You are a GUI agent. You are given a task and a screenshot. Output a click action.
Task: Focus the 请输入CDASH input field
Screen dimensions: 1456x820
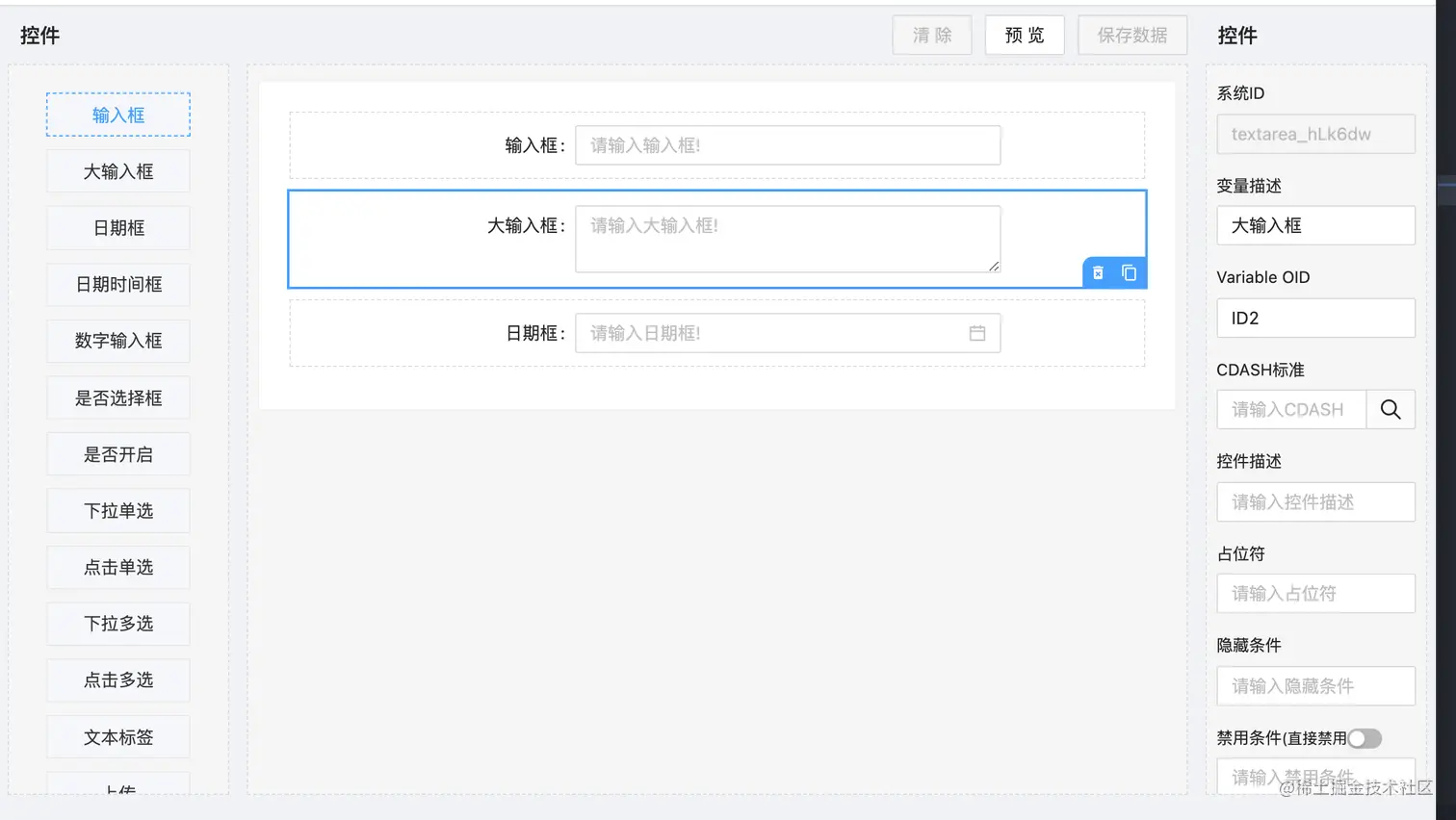1291,409
